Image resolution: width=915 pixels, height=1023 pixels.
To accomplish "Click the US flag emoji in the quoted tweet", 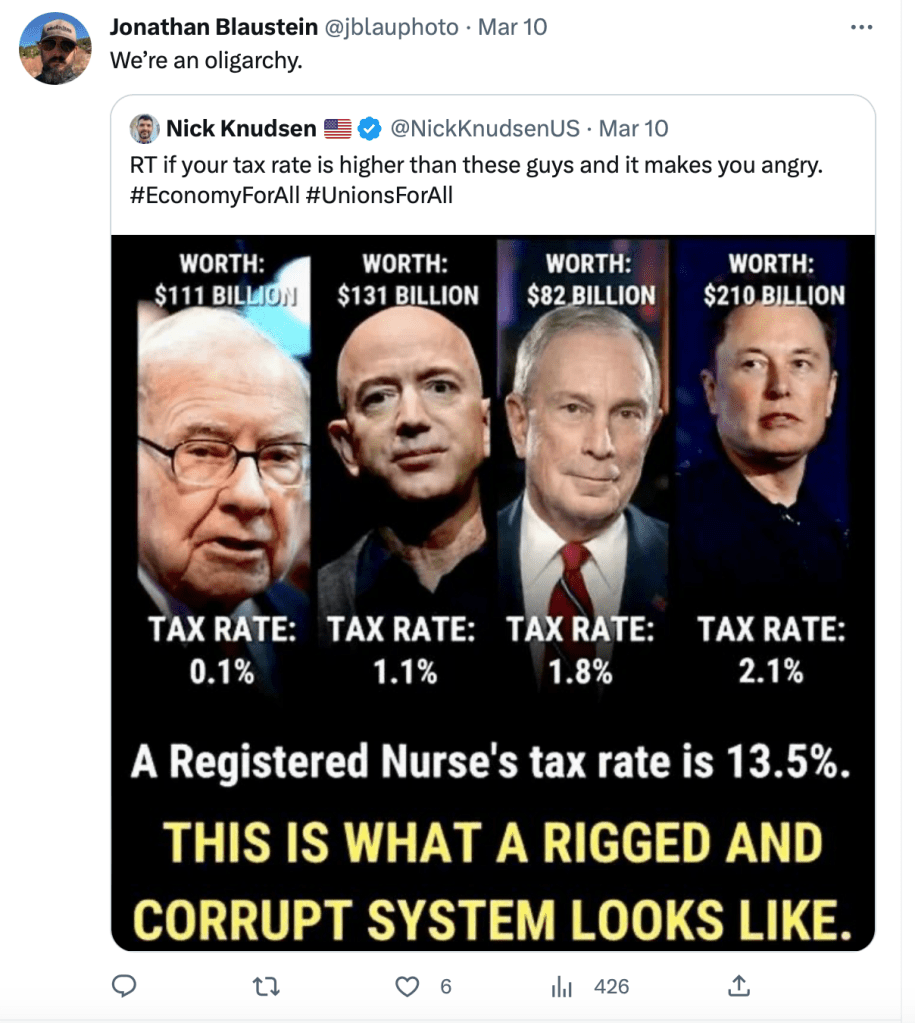I will click(x=338, y=129).
